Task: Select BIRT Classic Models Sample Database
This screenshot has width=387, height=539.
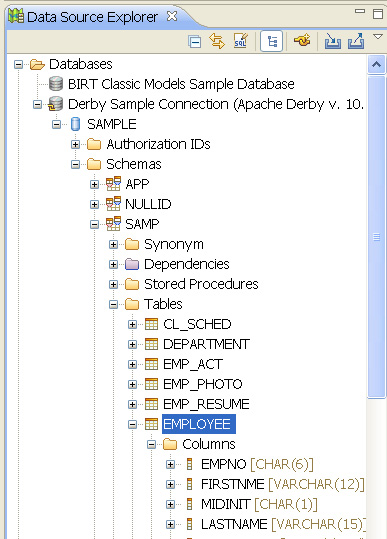Action: (181, 84)
